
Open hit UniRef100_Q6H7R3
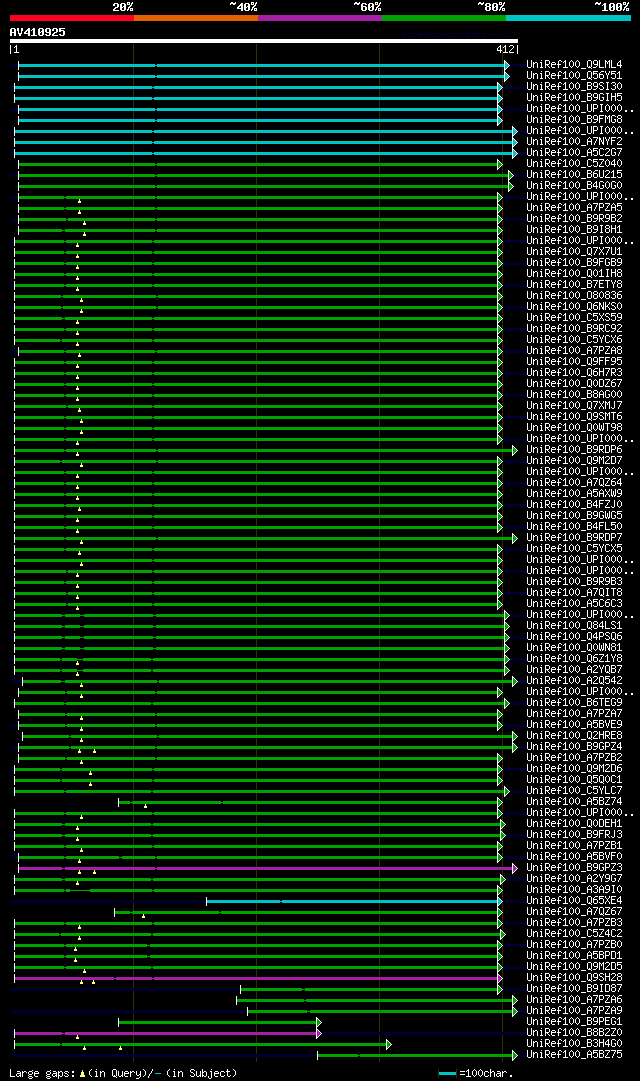click(x=574, y=372)
